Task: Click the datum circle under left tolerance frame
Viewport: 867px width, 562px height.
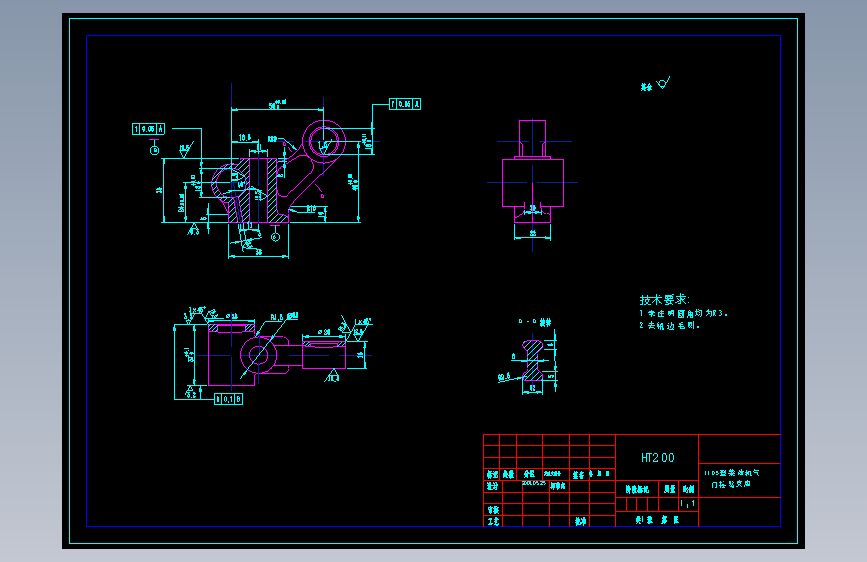Action: point(154,150)
